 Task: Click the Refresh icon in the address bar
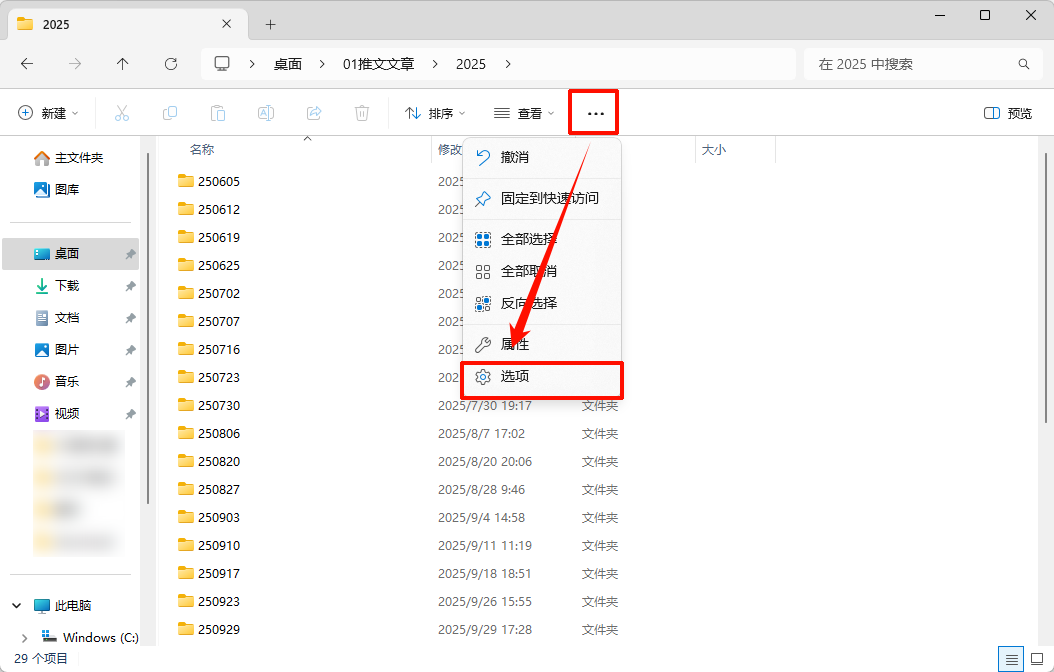click(171, 63)
